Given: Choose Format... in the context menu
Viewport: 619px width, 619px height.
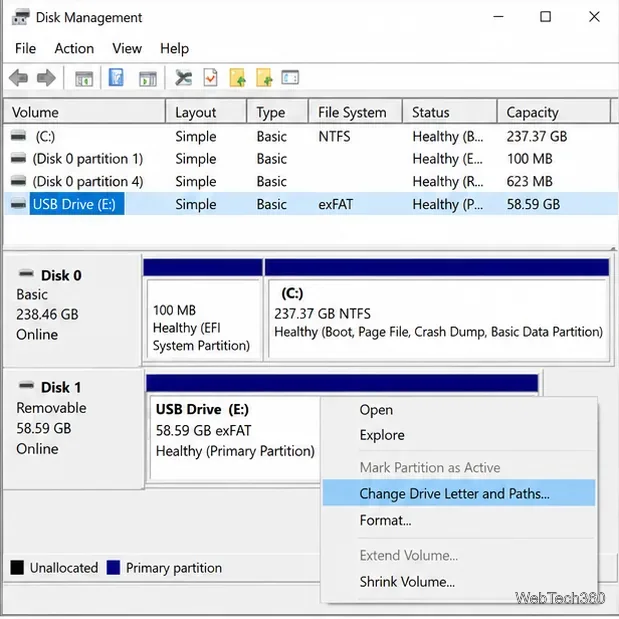Looking at the screenshot, I should click(459, 520).
